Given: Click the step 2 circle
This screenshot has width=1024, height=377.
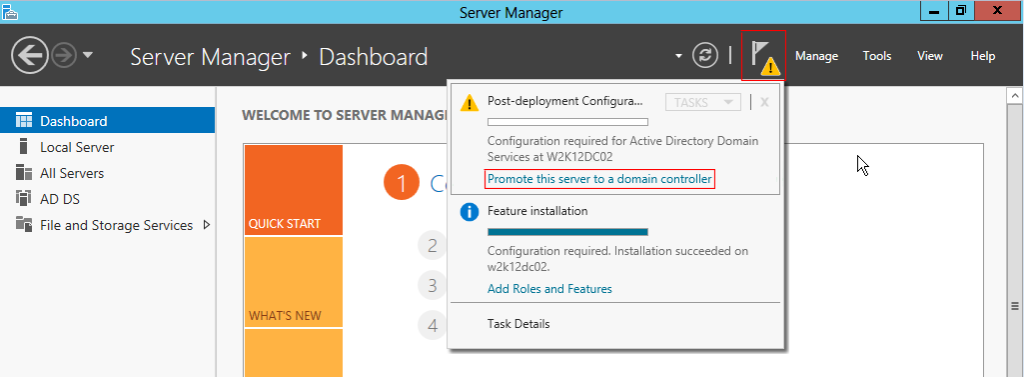Looking at the screenshot, I should click(x=432, y=246).
